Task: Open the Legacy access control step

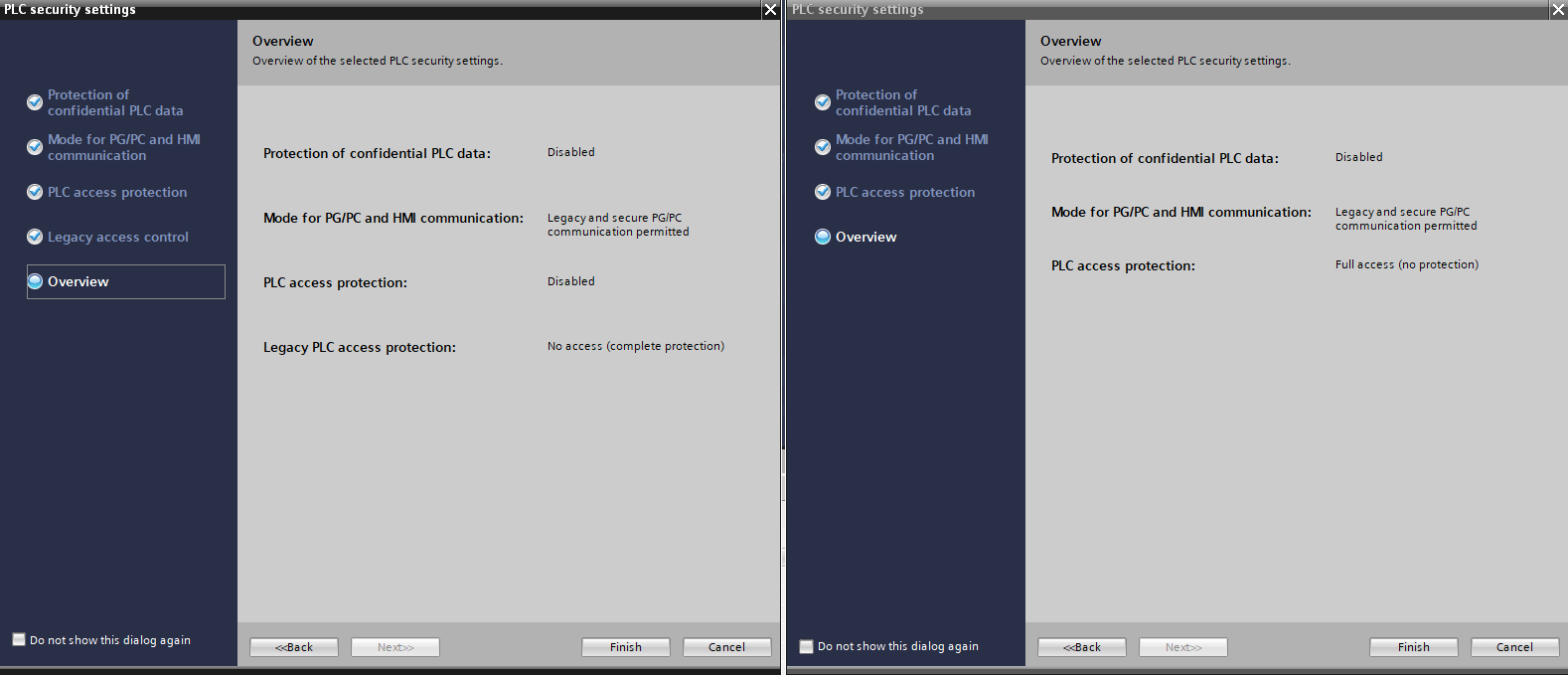Action: pos(117,237)
